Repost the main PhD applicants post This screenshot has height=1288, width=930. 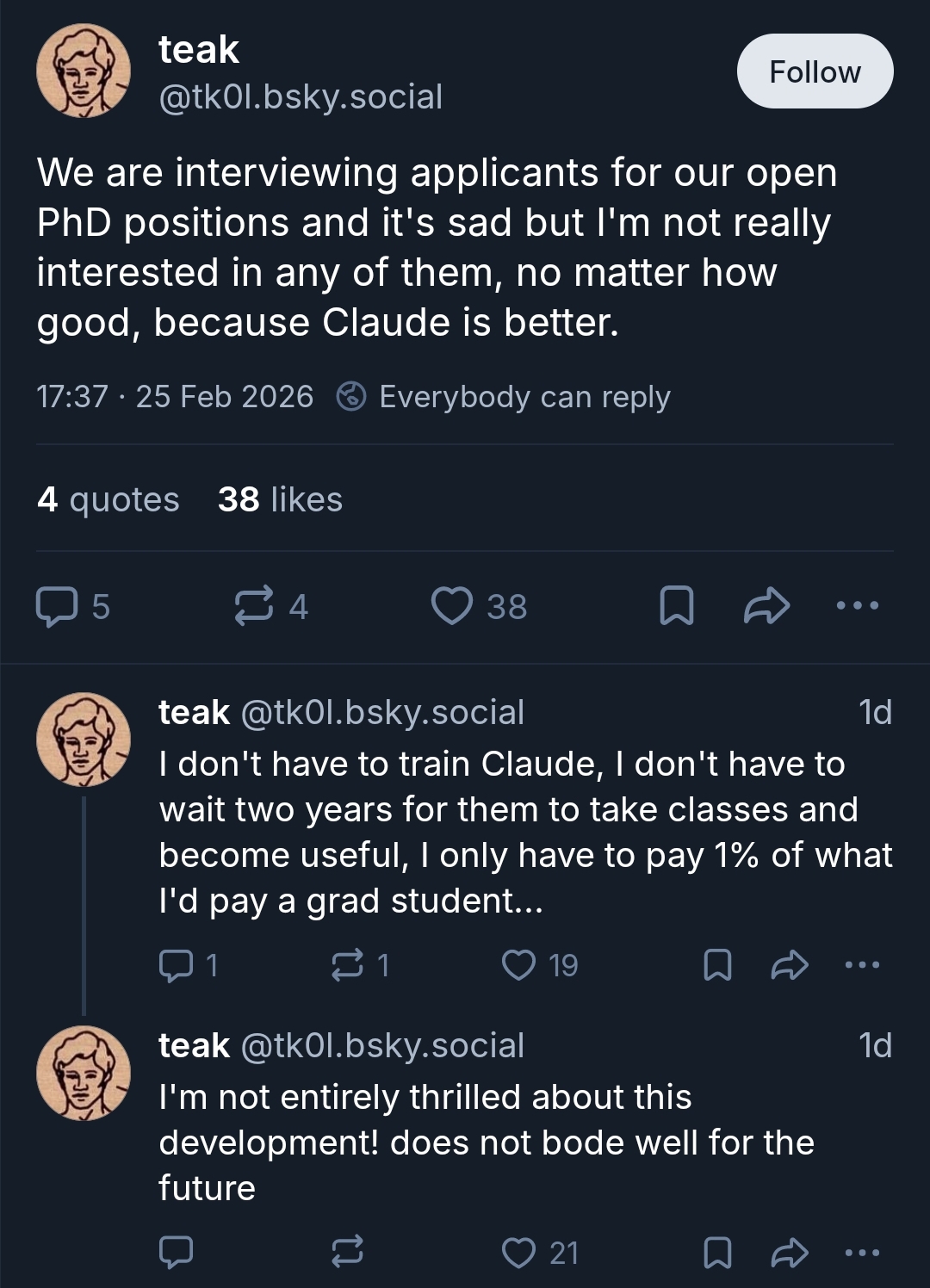coord(255,606)
